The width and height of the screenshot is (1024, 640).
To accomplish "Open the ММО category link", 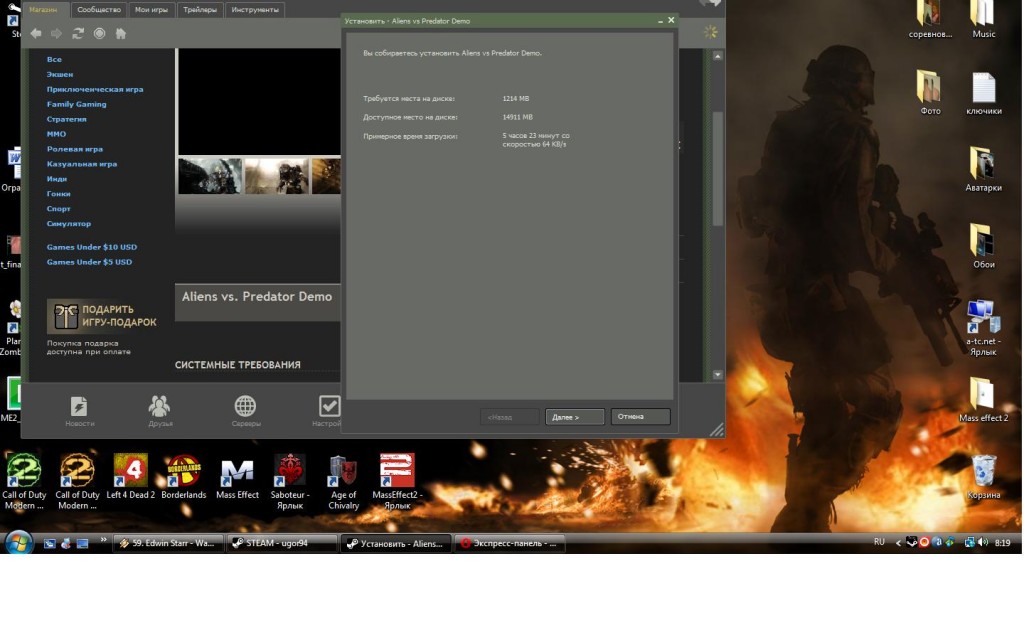I will coord(56,134).
